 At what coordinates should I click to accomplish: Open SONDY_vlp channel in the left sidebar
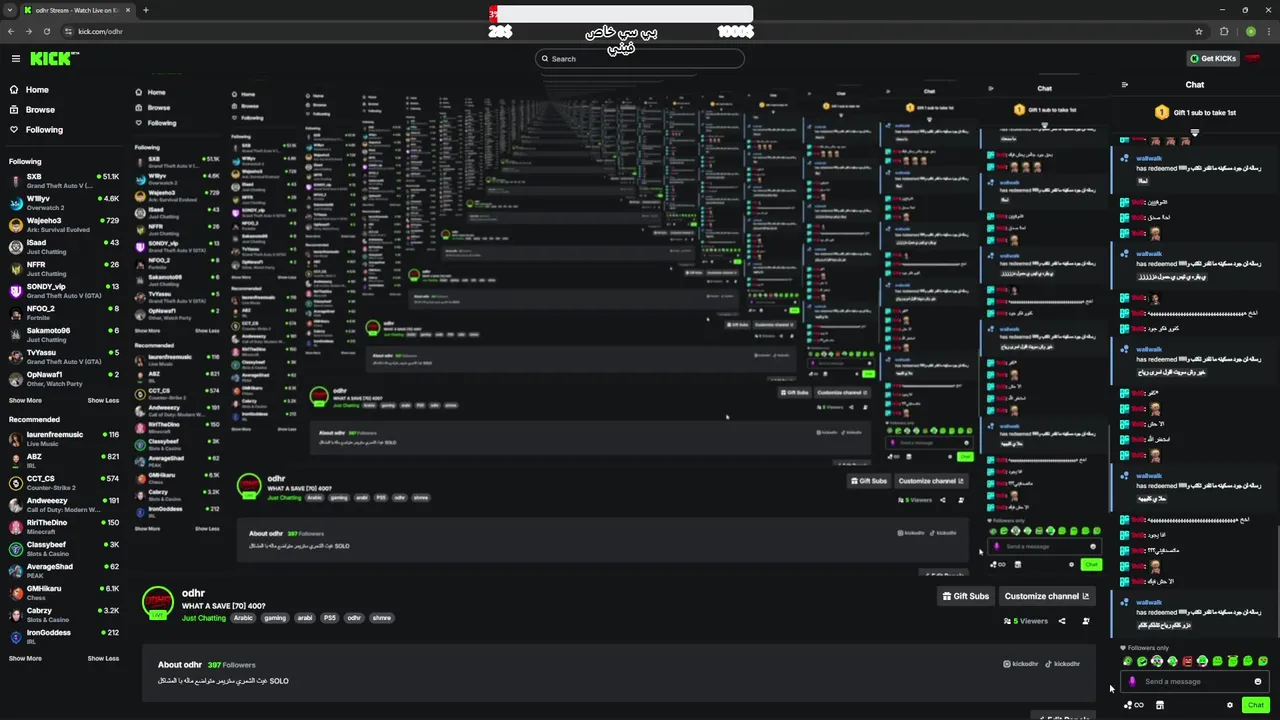point(64,291)
